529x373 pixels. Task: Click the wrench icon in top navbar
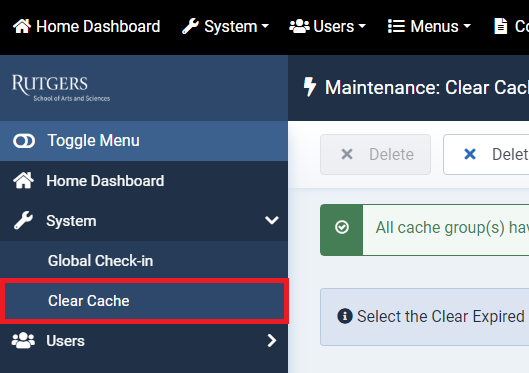tap(190, 26)
